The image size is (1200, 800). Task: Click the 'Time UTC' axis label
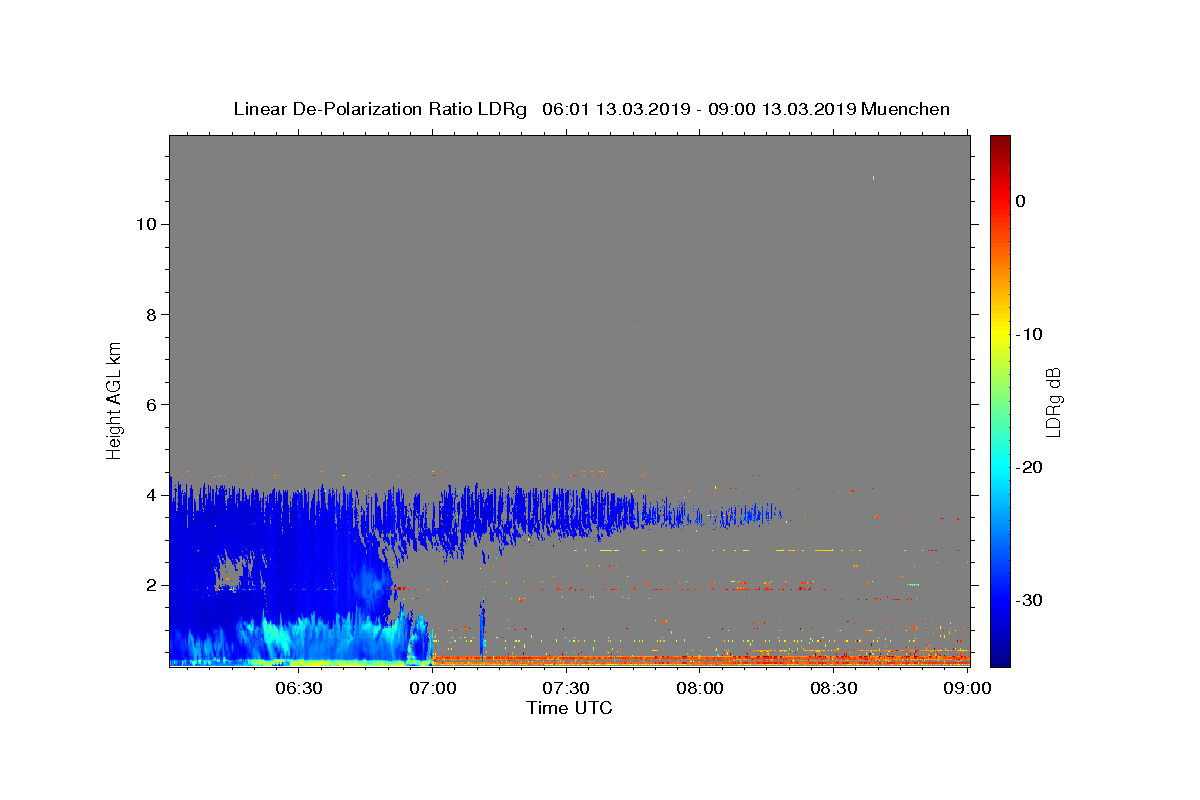(569, 708)
